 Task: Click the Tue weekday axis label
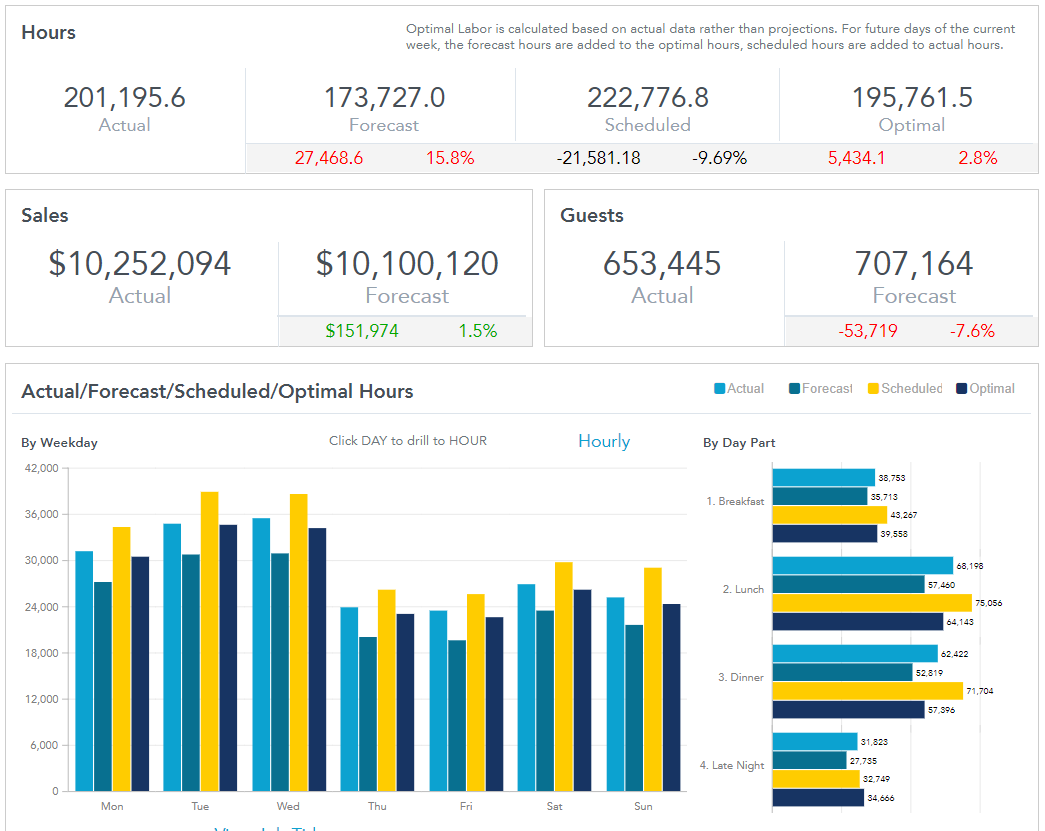(x=200, y=806)
